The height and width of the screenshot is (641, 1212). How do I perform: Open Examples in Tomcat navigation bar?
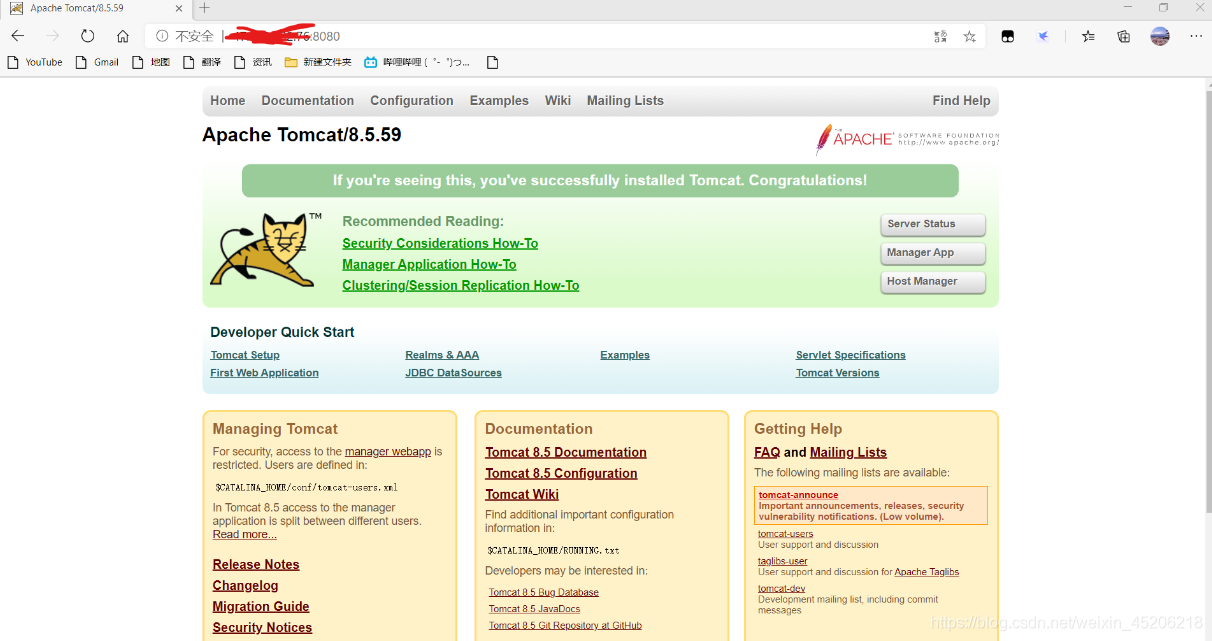tap(499, 101)
